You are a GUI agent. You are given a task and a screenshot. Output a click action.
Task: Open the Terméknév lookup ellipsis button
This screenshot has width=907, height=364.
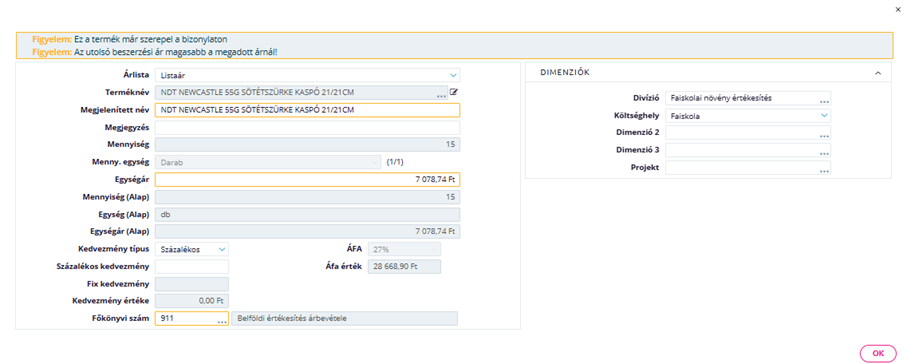[x=442, y=95]
